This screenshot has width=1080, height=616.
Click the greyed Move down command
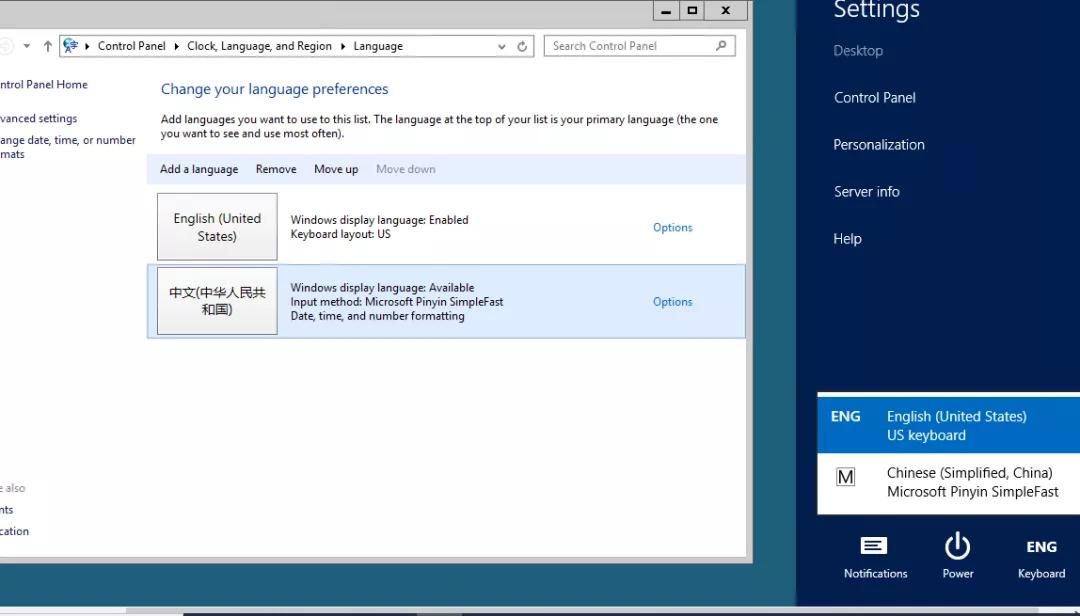coord(406,170)
